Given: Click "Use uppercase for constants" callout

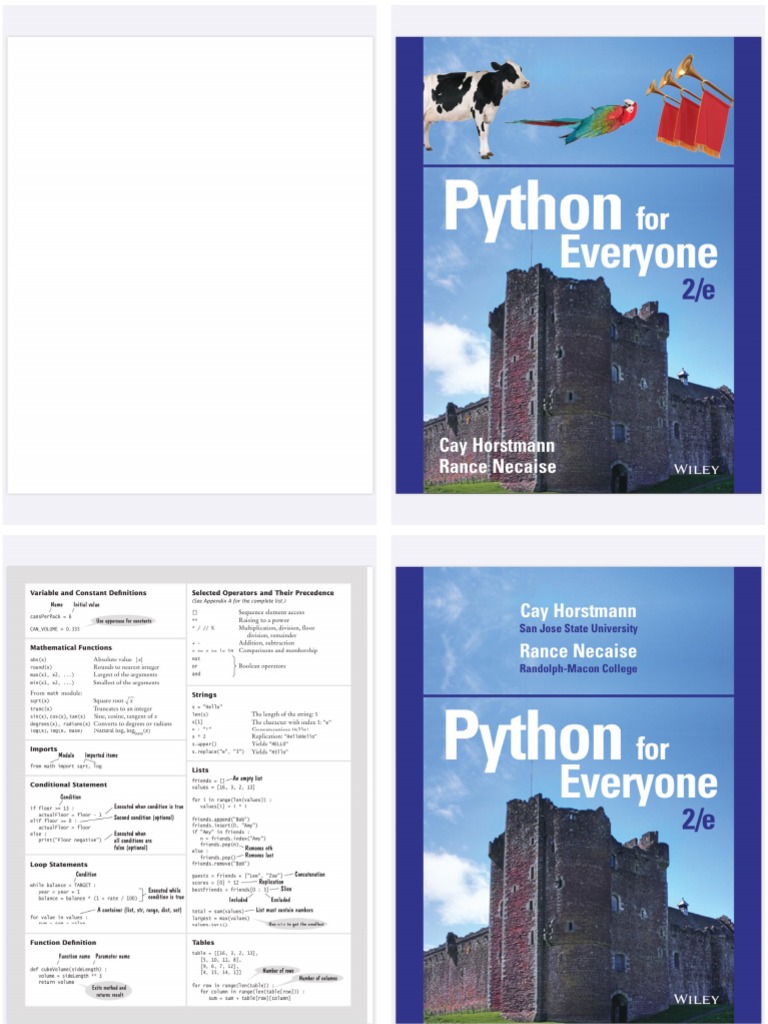Looking at the screenshot, I should 123,621.
